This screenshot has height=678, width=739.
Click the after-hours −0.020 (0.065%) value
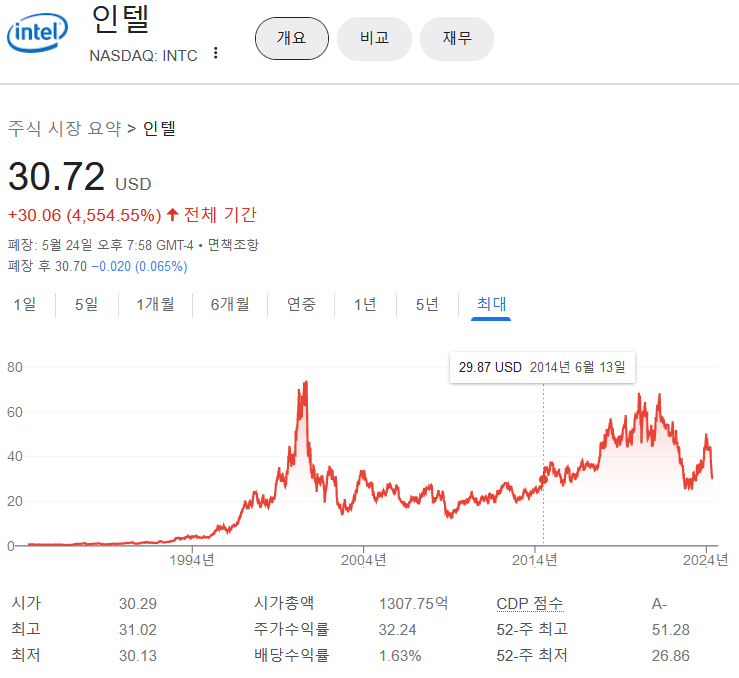(140, 267)
